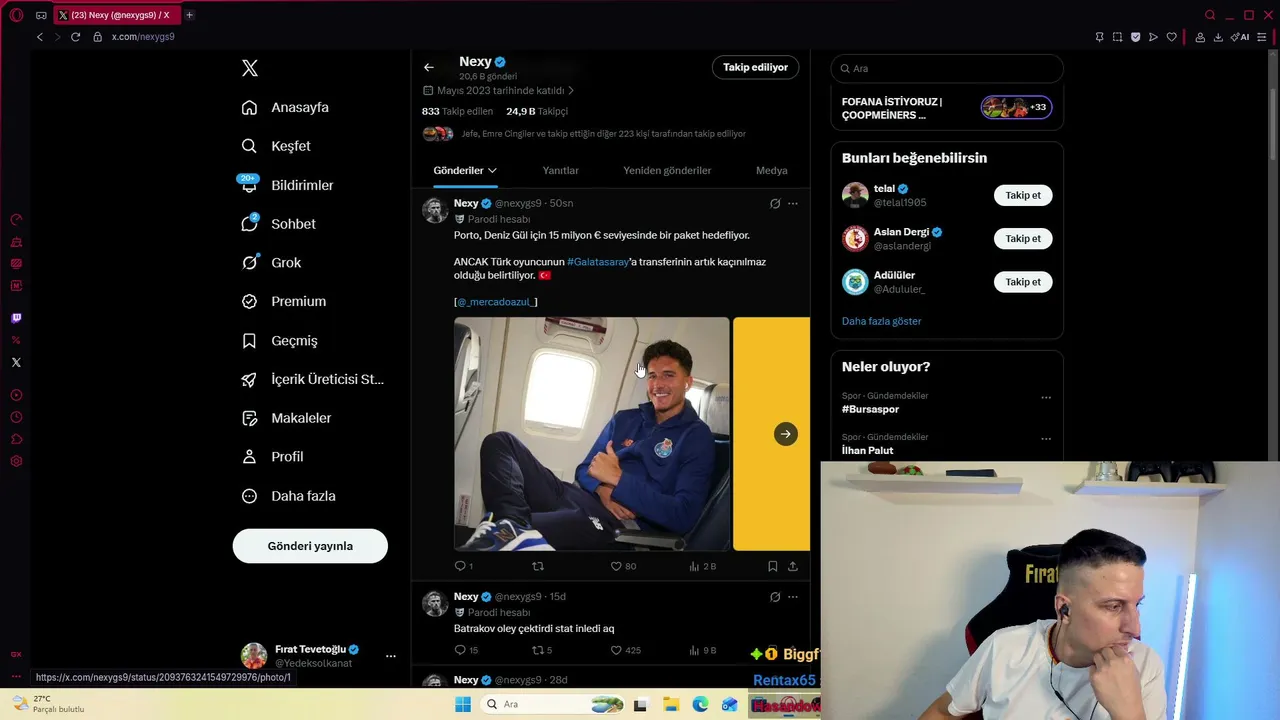This screenshot has width=1280, height=720.
Task: Open the Windows Start menu
Action: click(462, 704)
